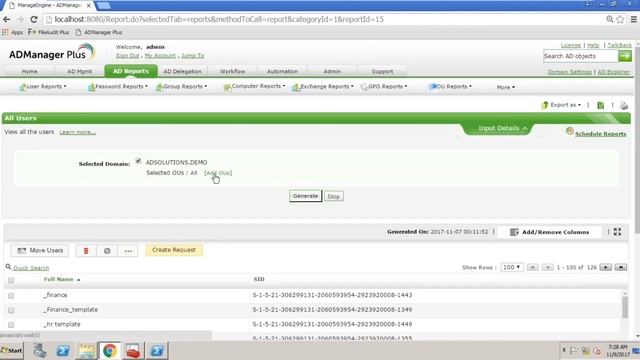The height and width of the screenshot is (360, 640).
Task: Collapse the Input Details panel
Action: coord(503,128)
